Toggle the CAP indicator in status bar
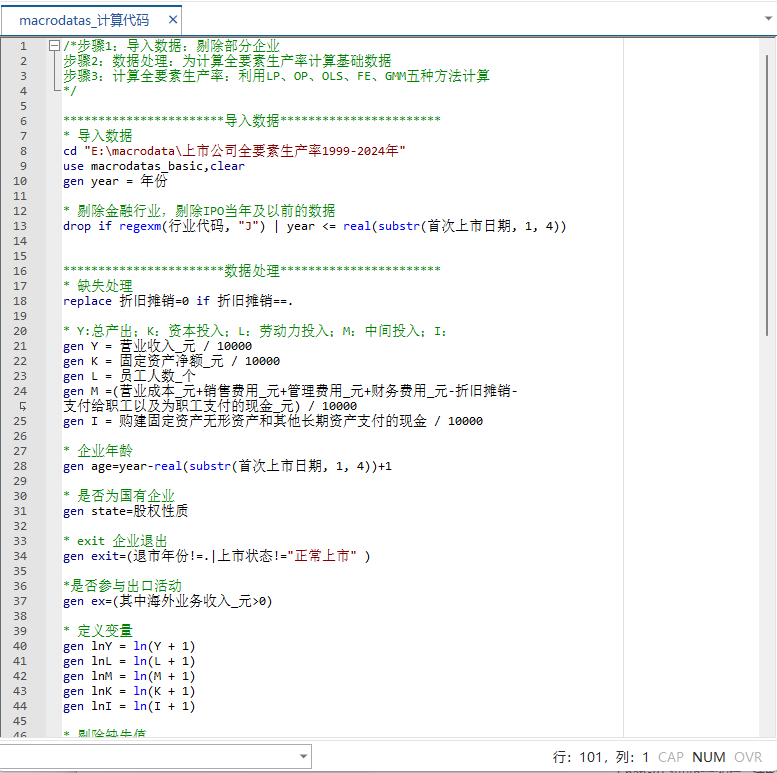This screenshot has width=777, height=773. (x=671, y=757)
